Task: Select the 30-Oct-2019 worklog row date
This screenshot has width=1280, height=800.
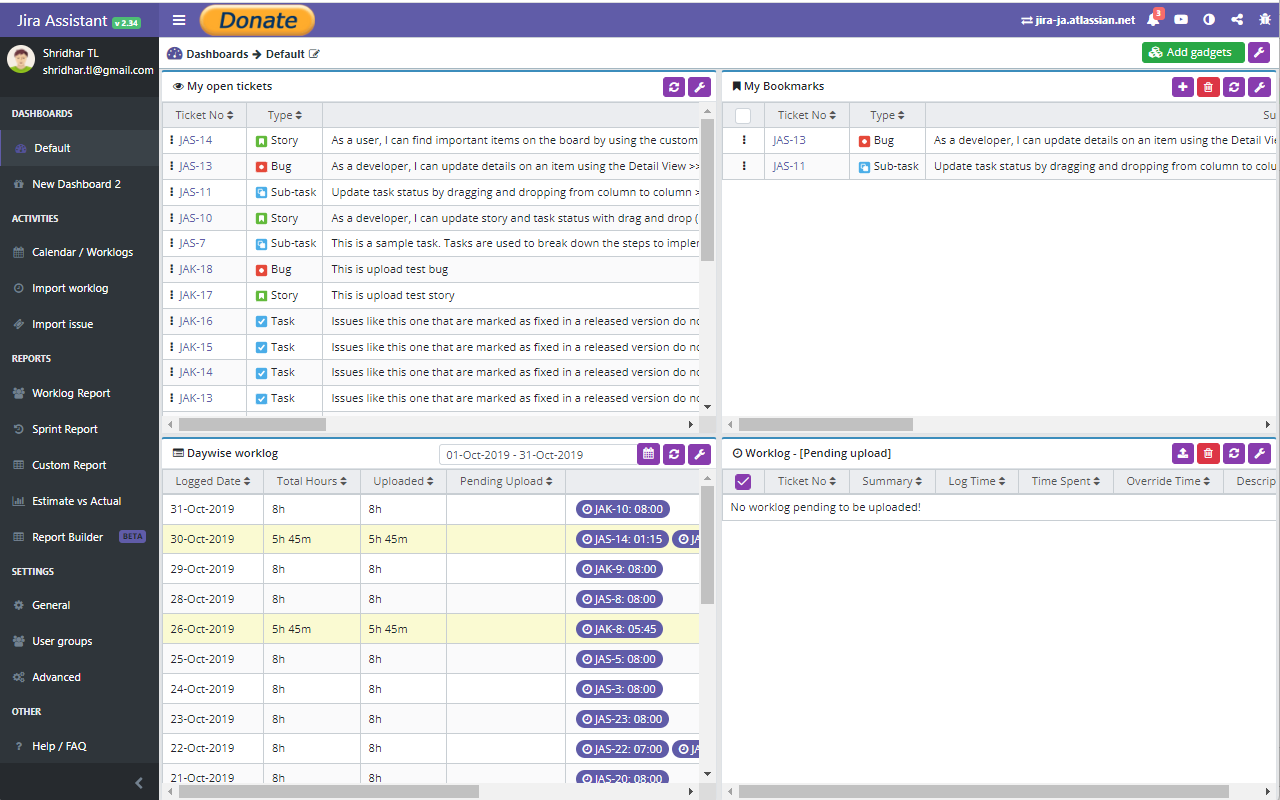Action: 204,539
